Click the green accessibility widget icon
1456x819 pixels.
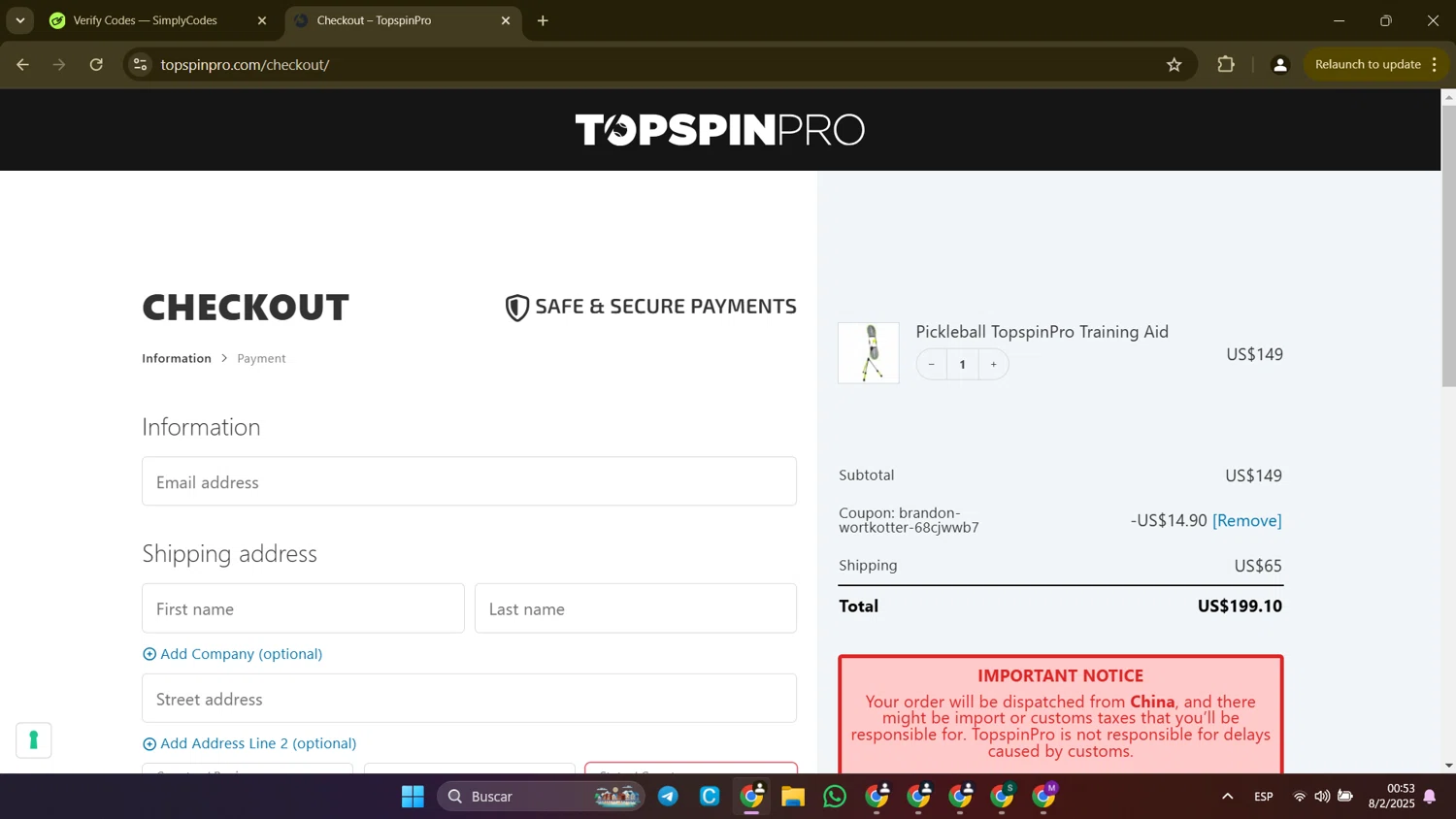click(34, 740)
